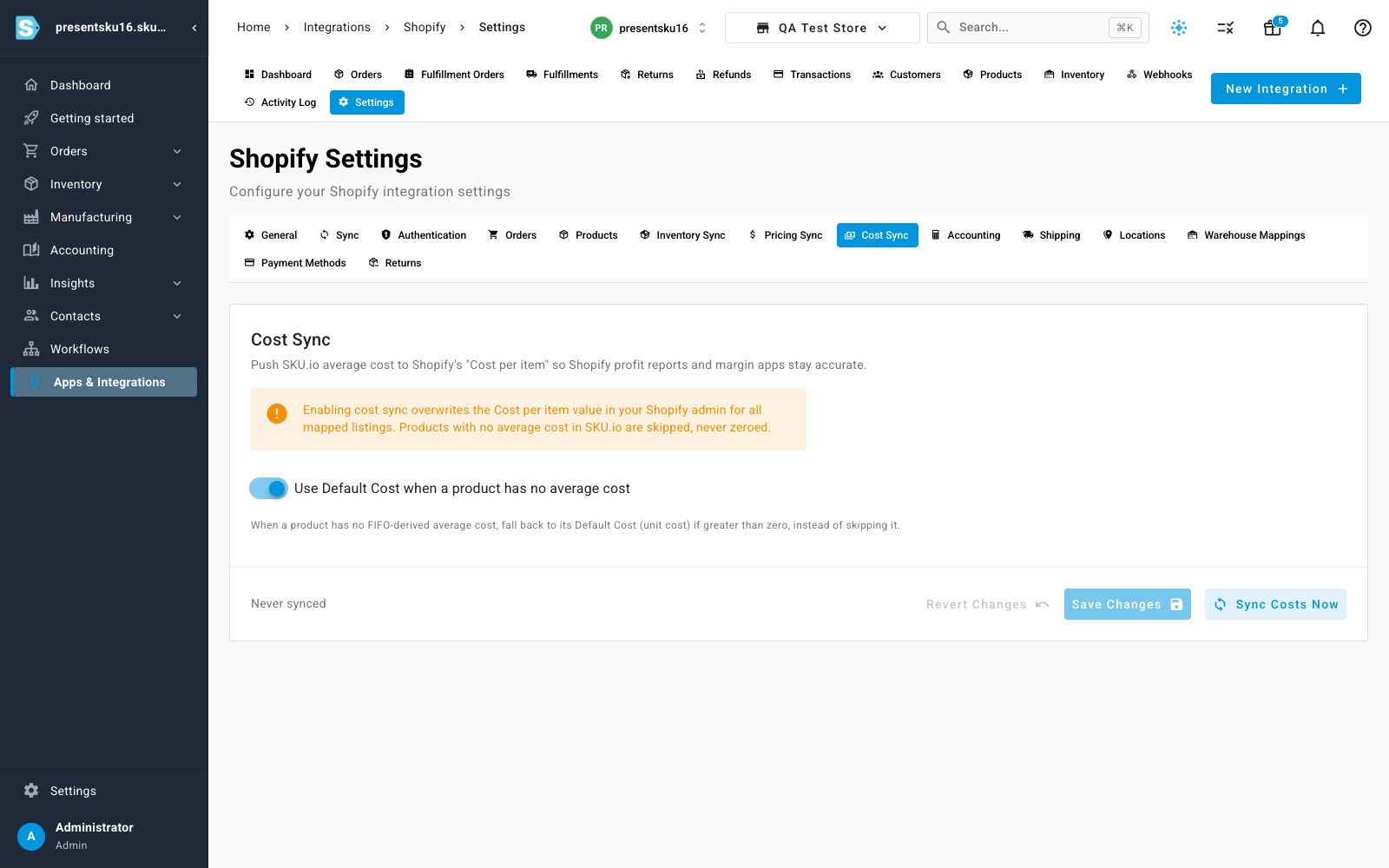Screen dimensions: 1389x868
Task: Click the Save Changes button
Action: [1128, 604]
